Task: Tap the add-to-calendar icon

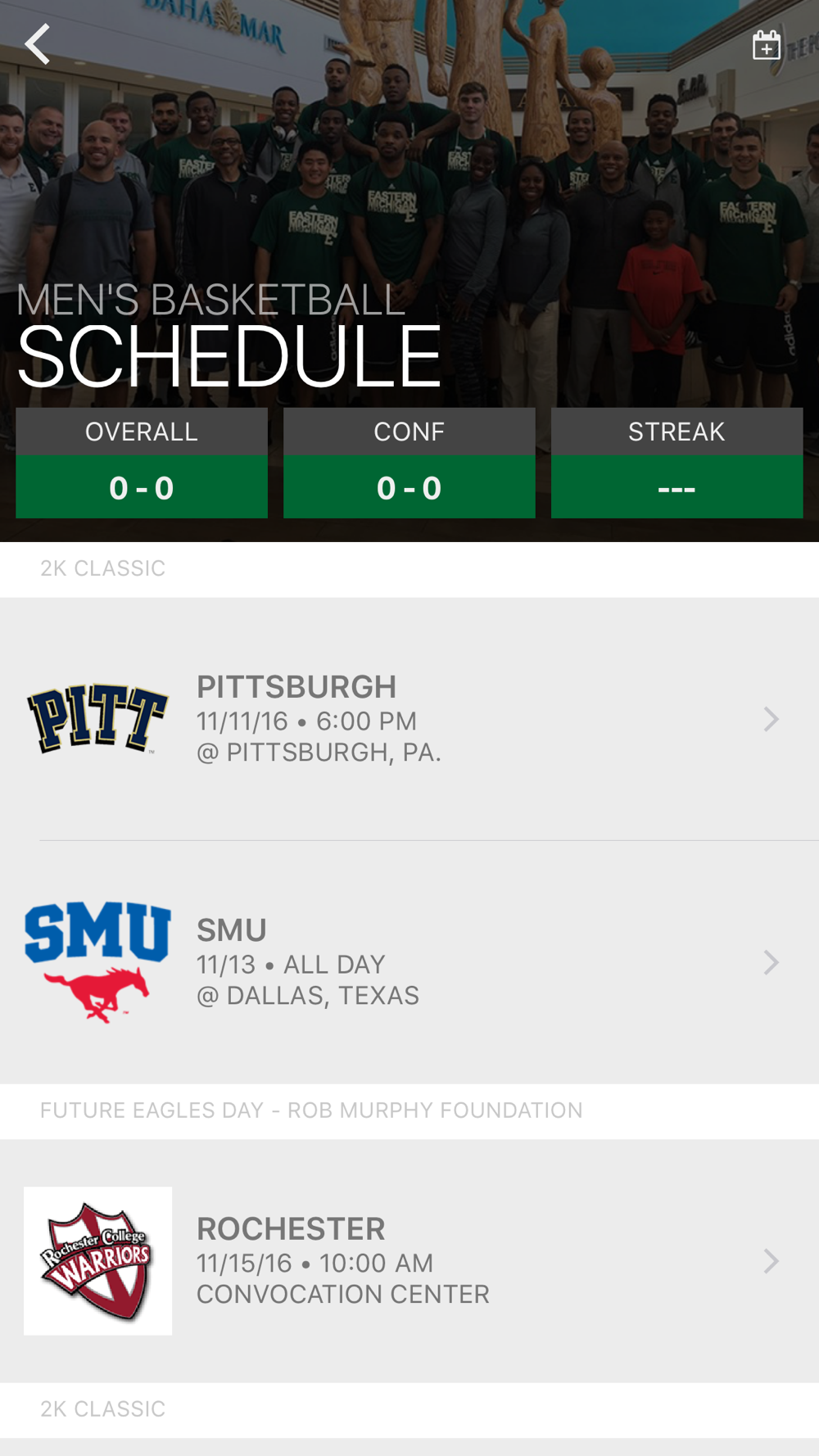Action: (766, 46)
